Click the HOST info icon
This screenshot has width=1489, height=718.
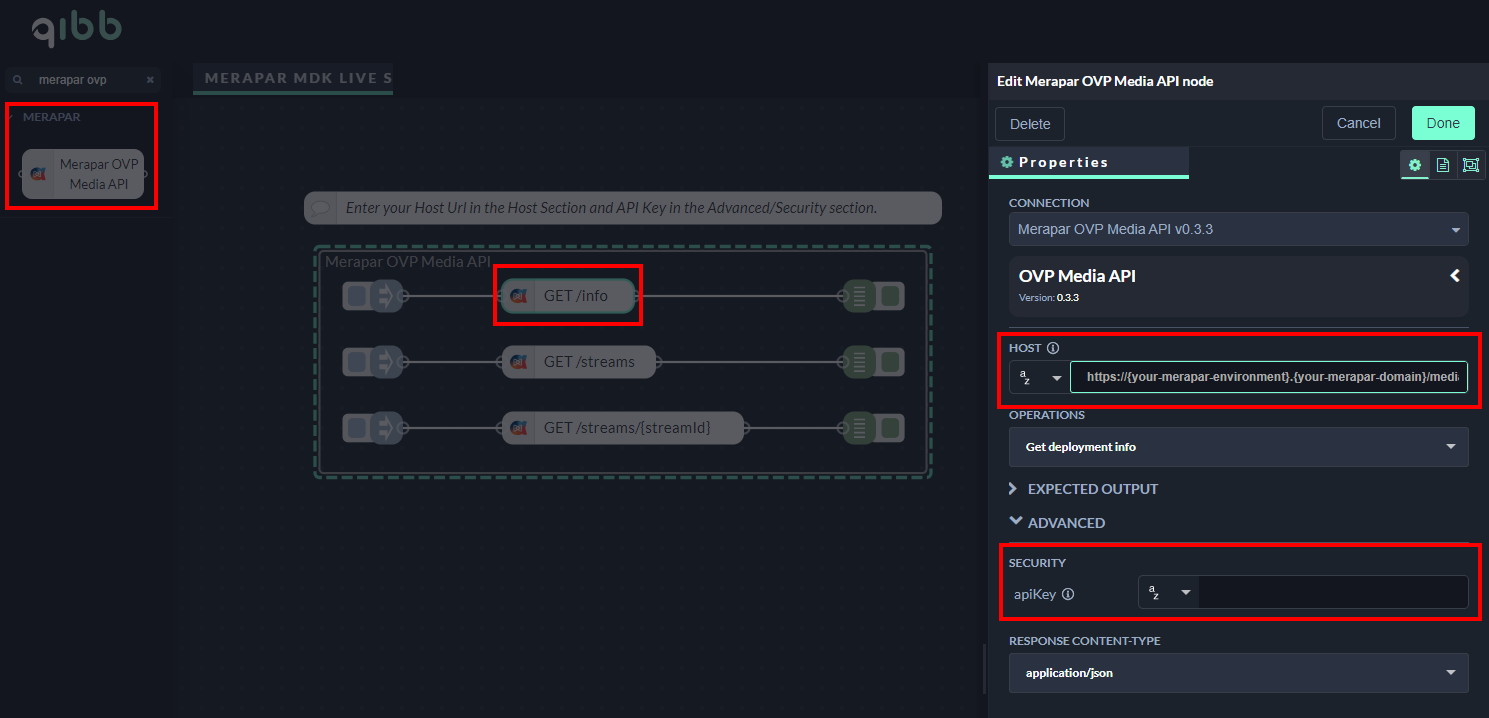(x=1052, y=348)
